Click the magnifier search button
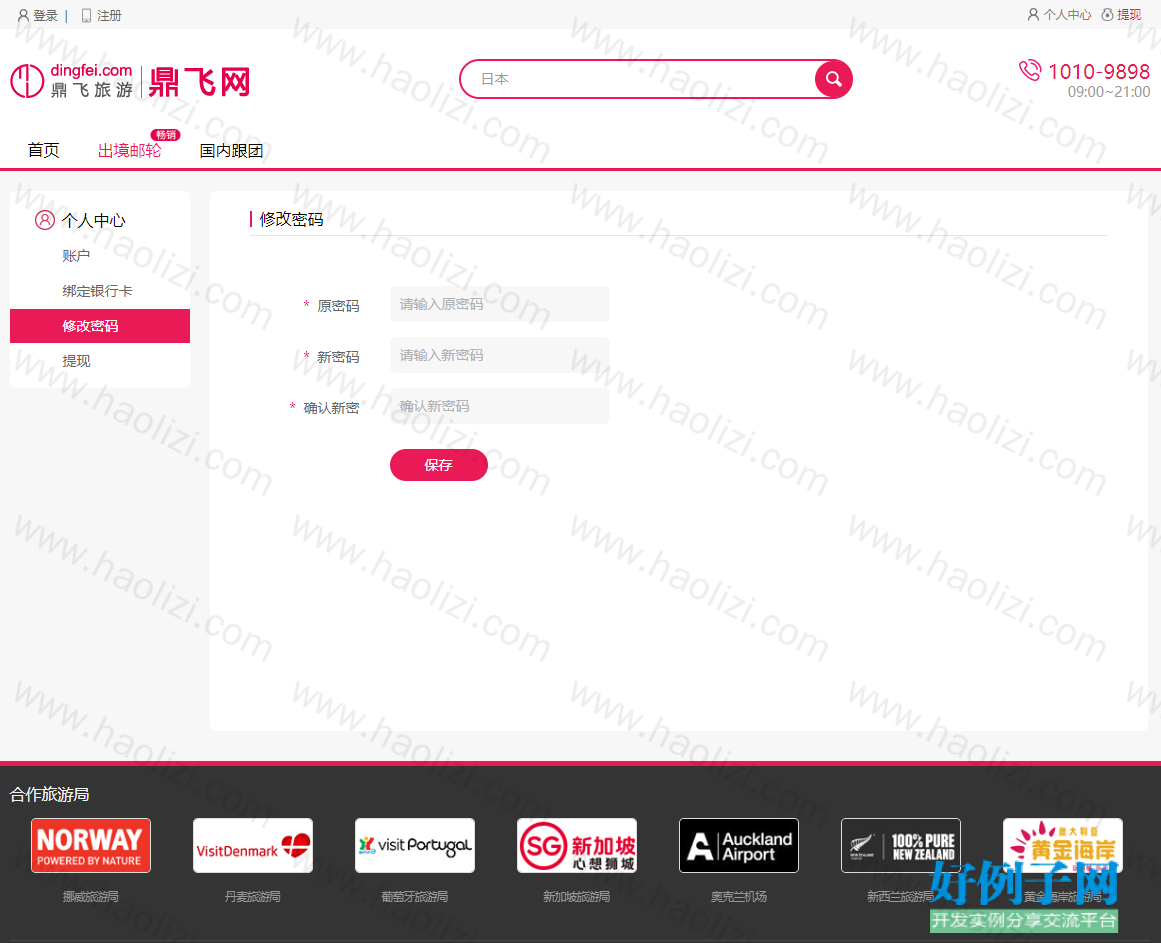 (x=833, y=79)
